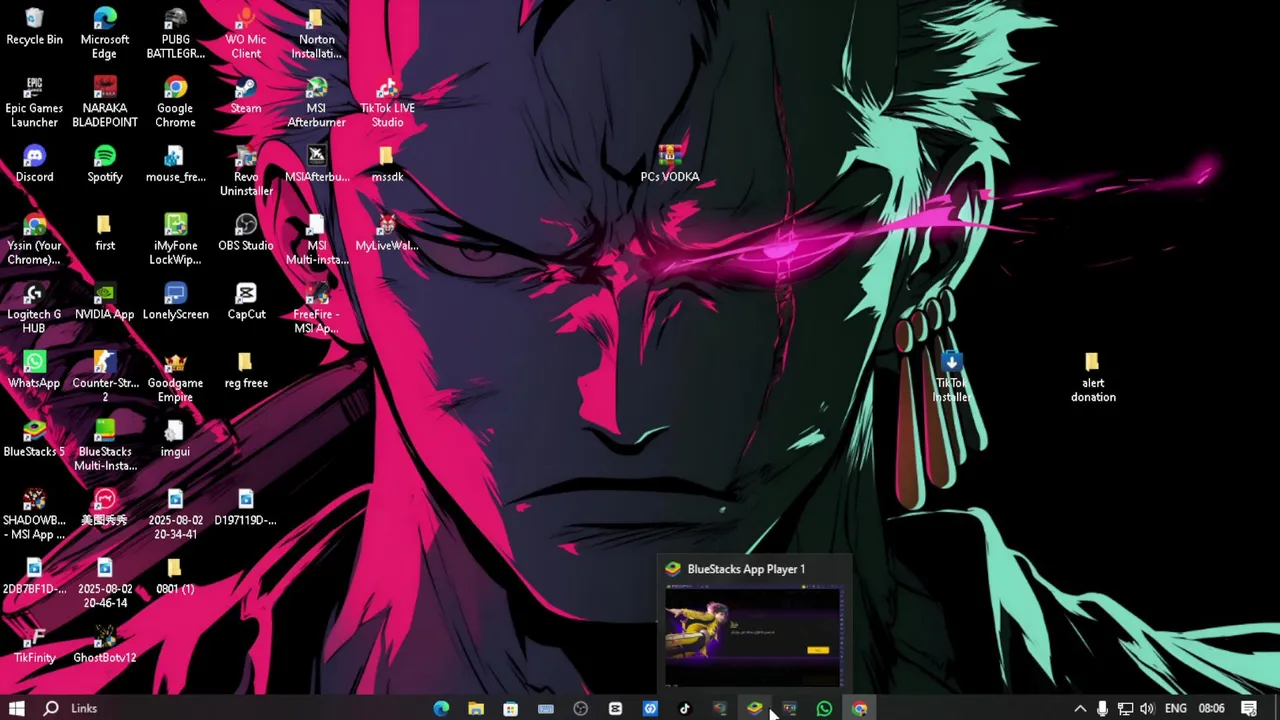Open the Windows Start menu
The image size is (1280, 720).
coord(17,708)
